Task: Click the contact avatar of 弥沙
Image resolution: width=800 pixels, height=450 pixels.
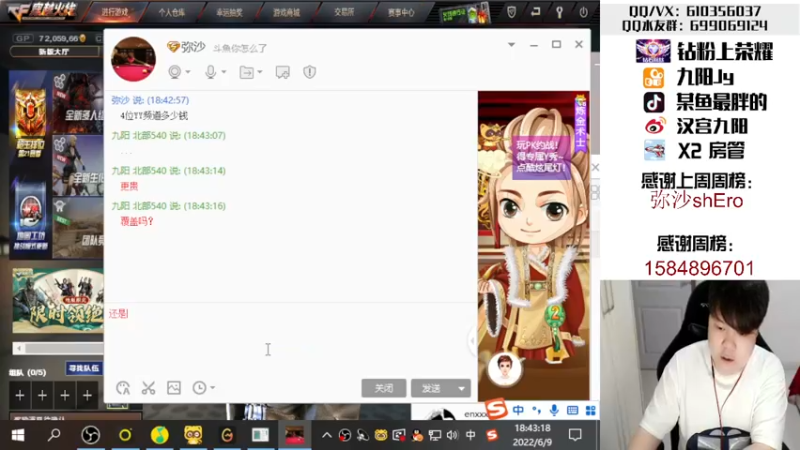Action: pyautogui.click(x=133, y=59)
